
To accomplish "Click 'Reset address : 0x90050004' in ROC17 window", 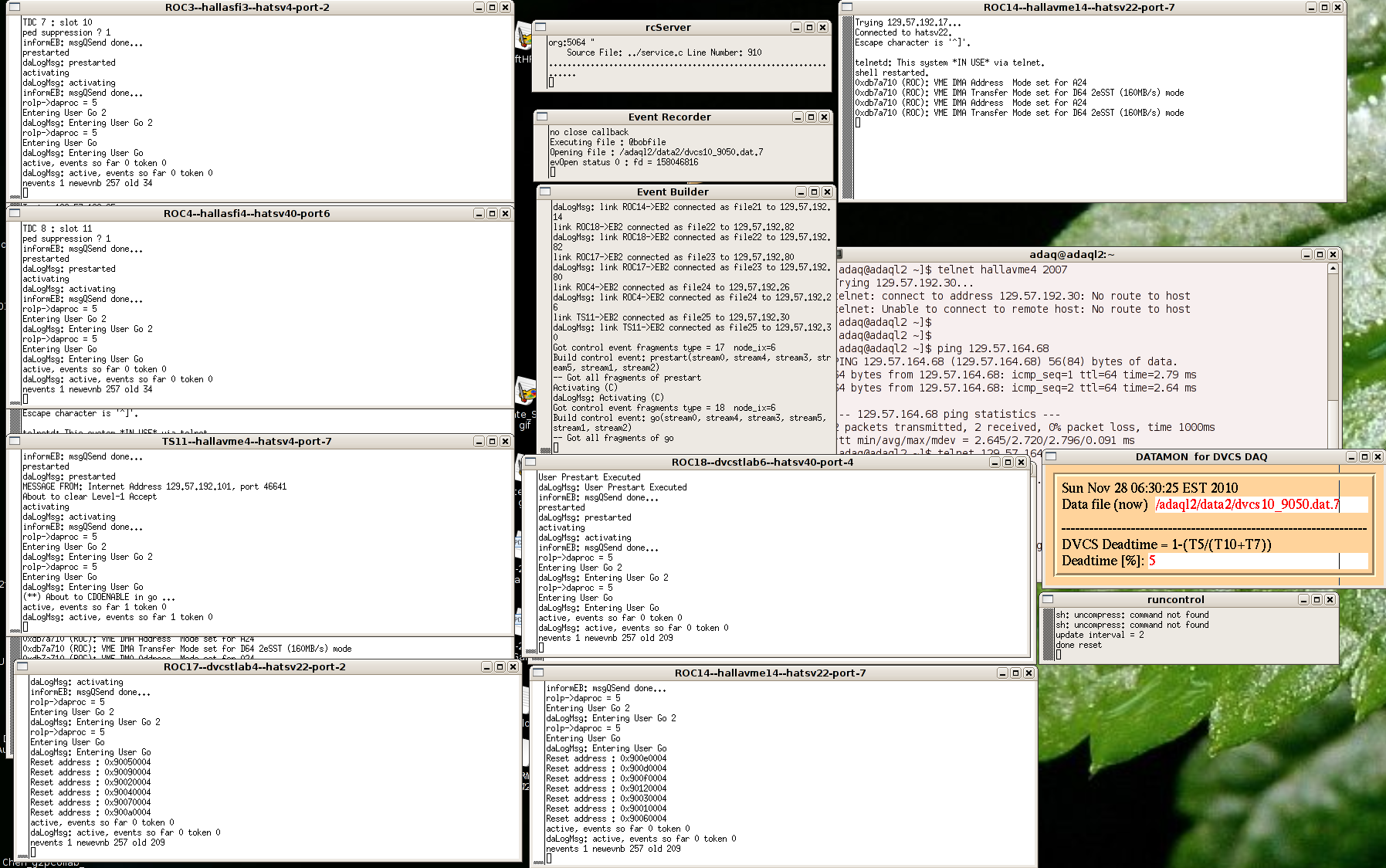I will pyautogui.click(x=90, y=762).
